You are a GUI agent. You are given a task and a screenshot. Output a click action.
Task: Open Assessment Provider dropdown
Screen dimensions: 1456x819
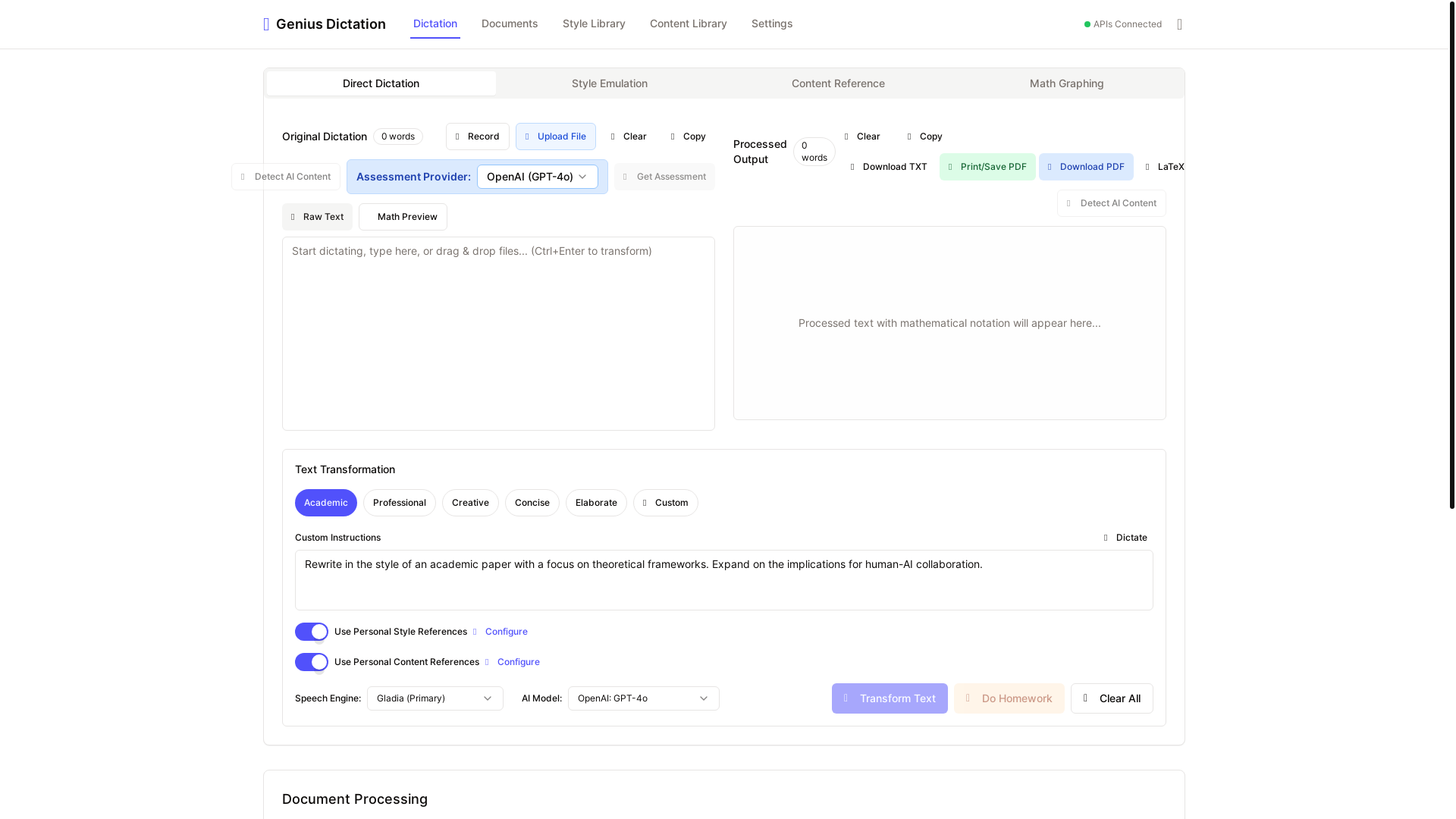pos(538,177)
